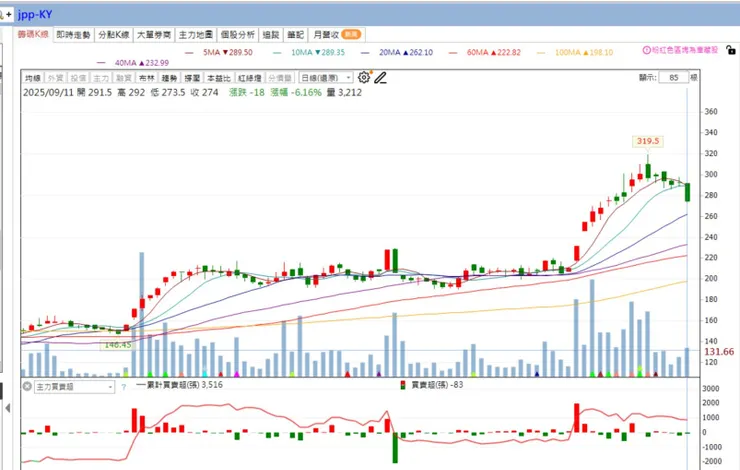Click the 319.5 high price label

(x=648, y=141)
